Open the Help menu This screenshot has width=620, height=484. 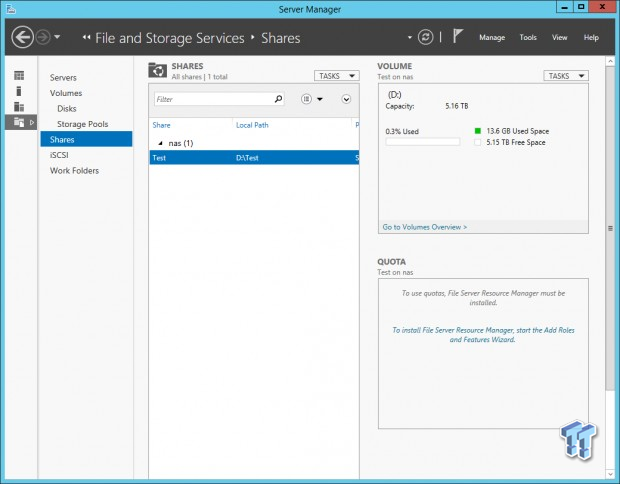[591, 37]
